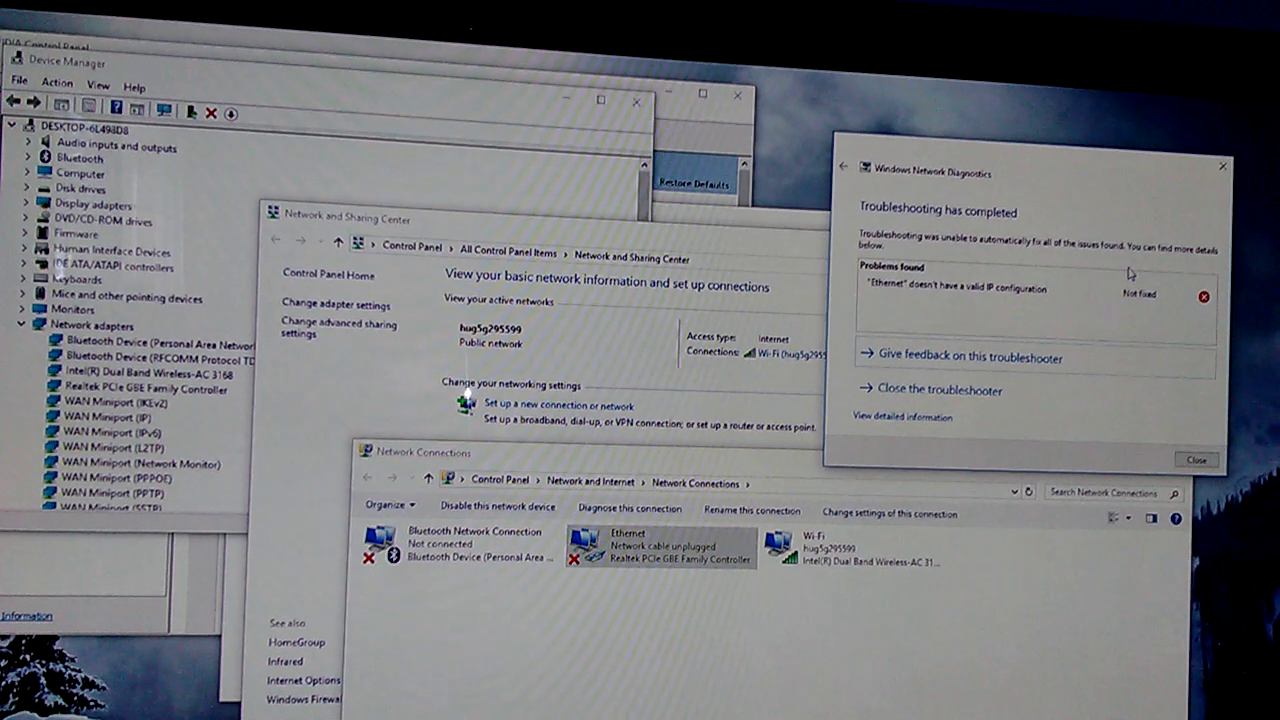
Task: Click Close the troubleshooter link
Action: click(940, 390)
